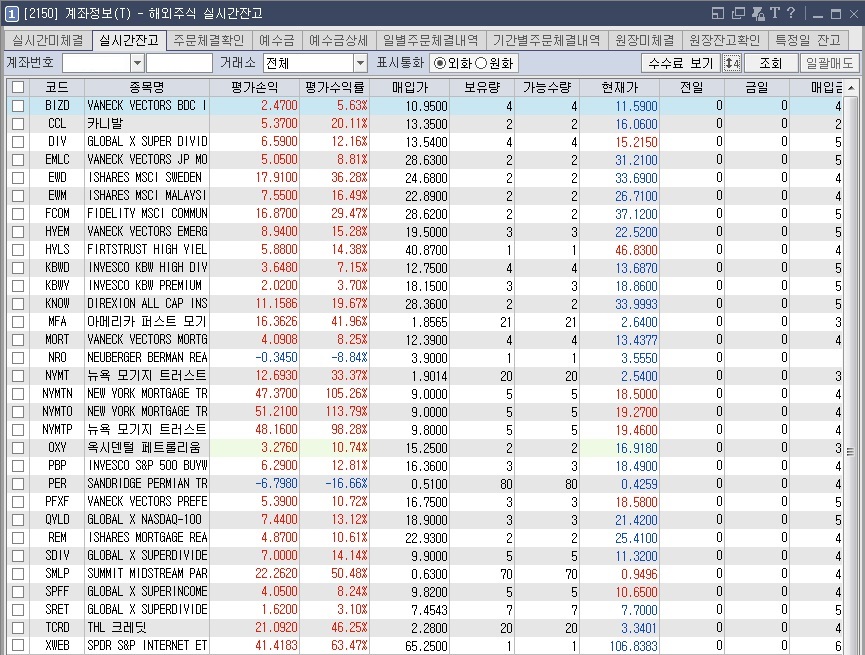Click the 수수료 보기 button

[681, 63]
